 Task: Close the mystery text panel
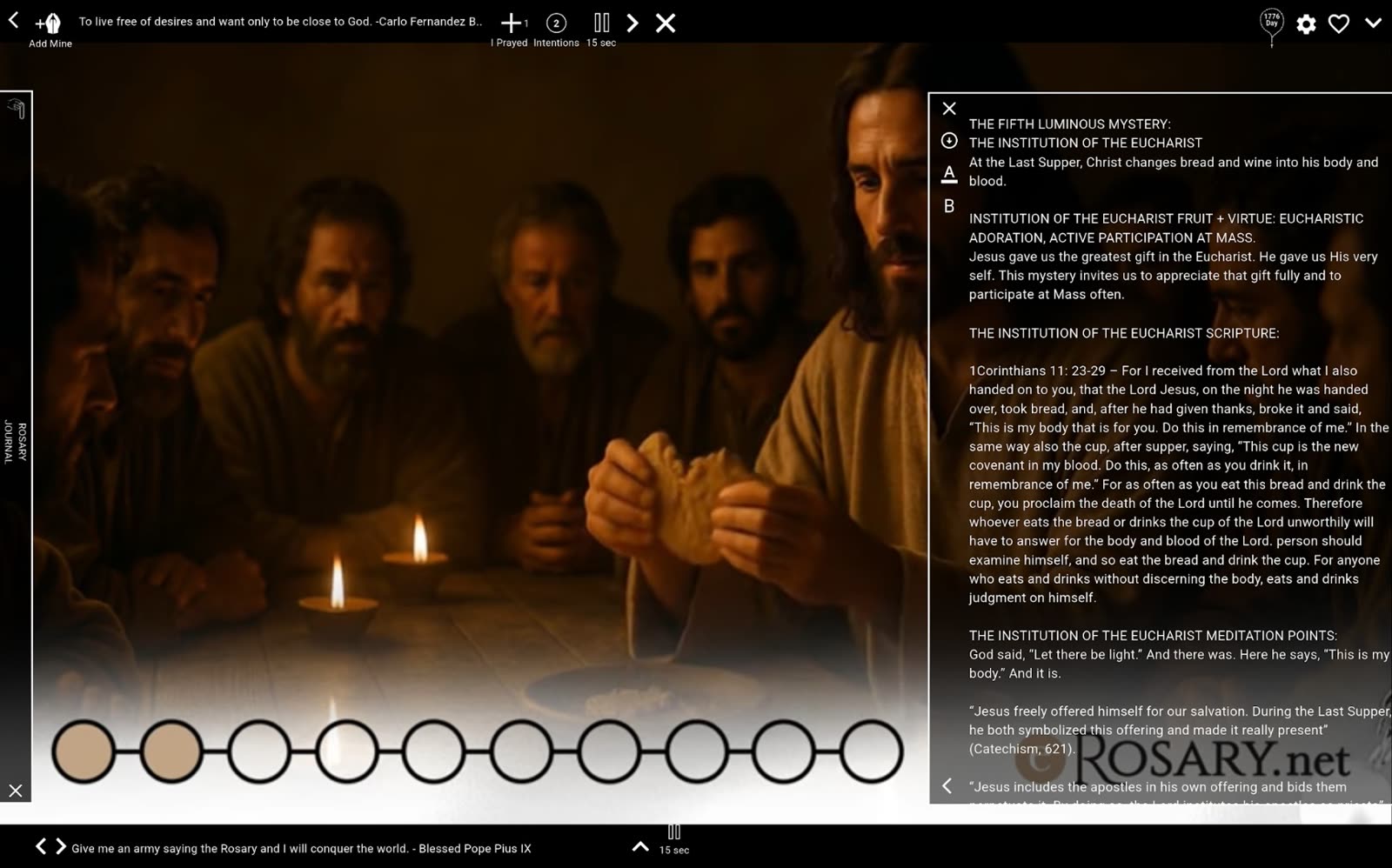[949, 109]
